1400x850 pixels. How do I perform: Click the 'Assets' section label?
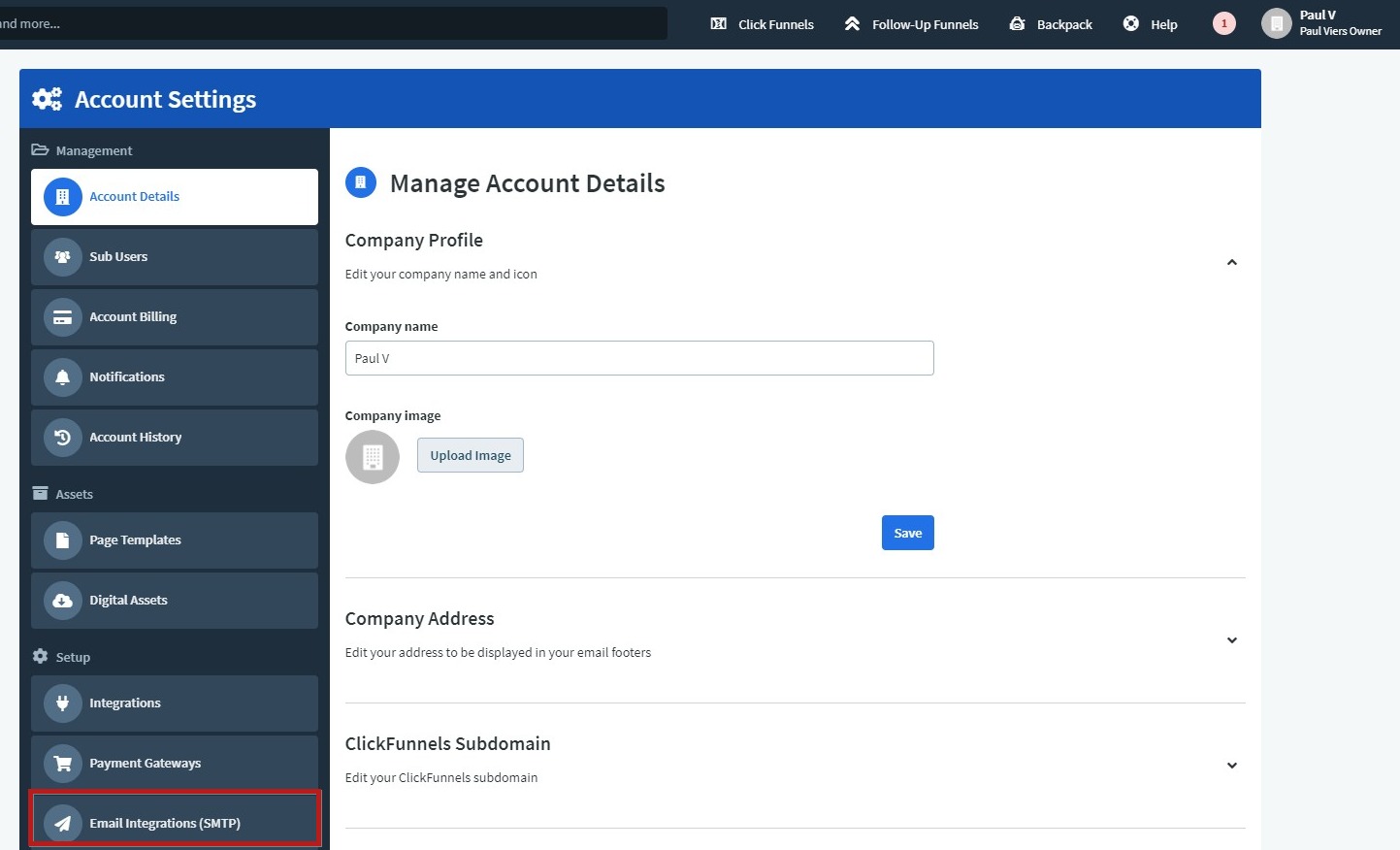coord(75,495)
